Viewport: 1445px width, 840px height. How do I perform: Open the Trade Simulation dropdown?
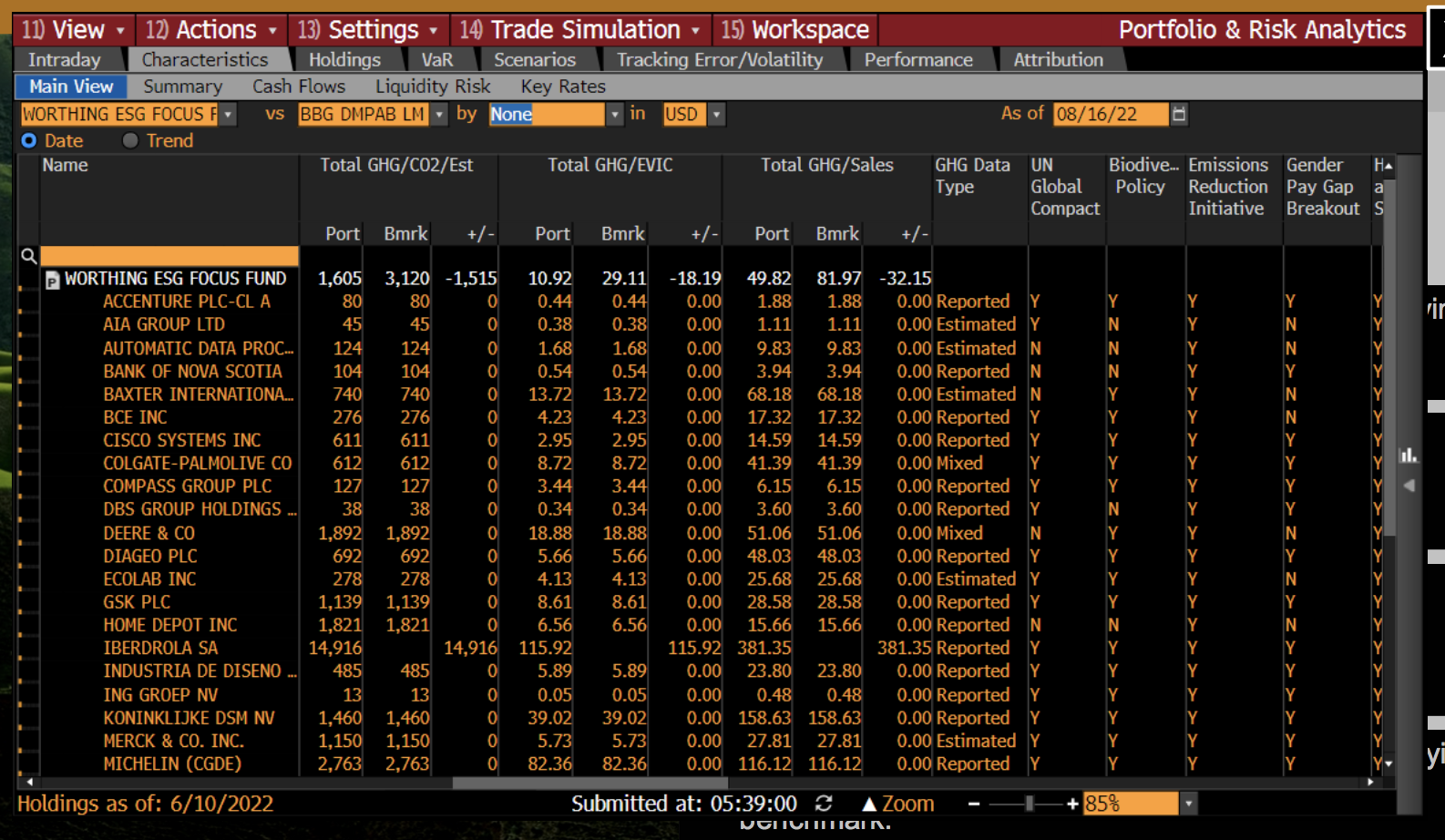click(x=580, y=30)
